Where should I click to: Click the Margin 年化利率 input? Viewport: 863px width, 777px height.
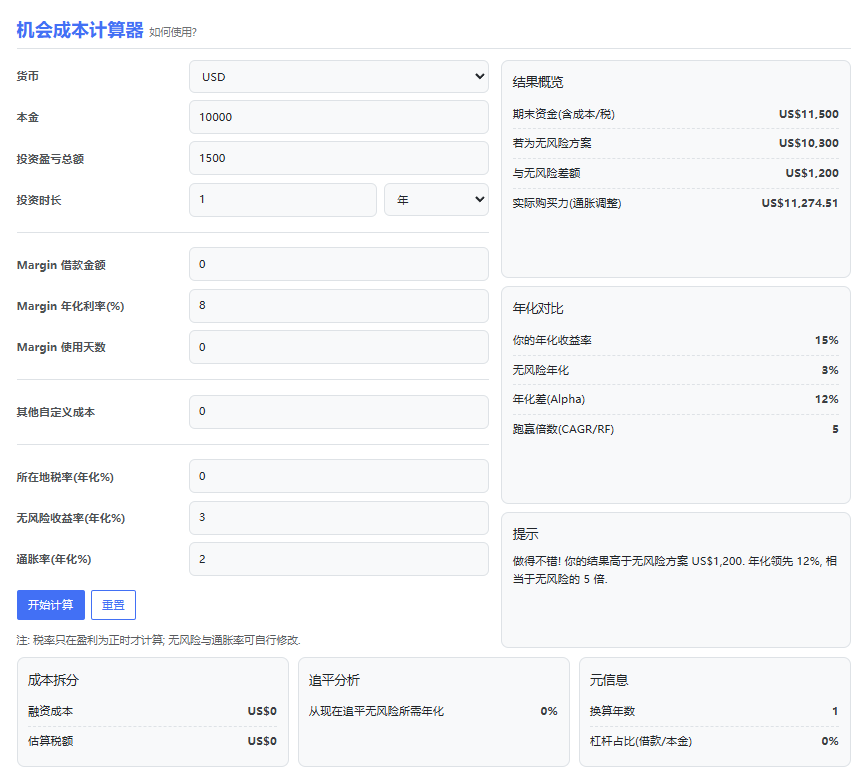(x=338, y=306)
